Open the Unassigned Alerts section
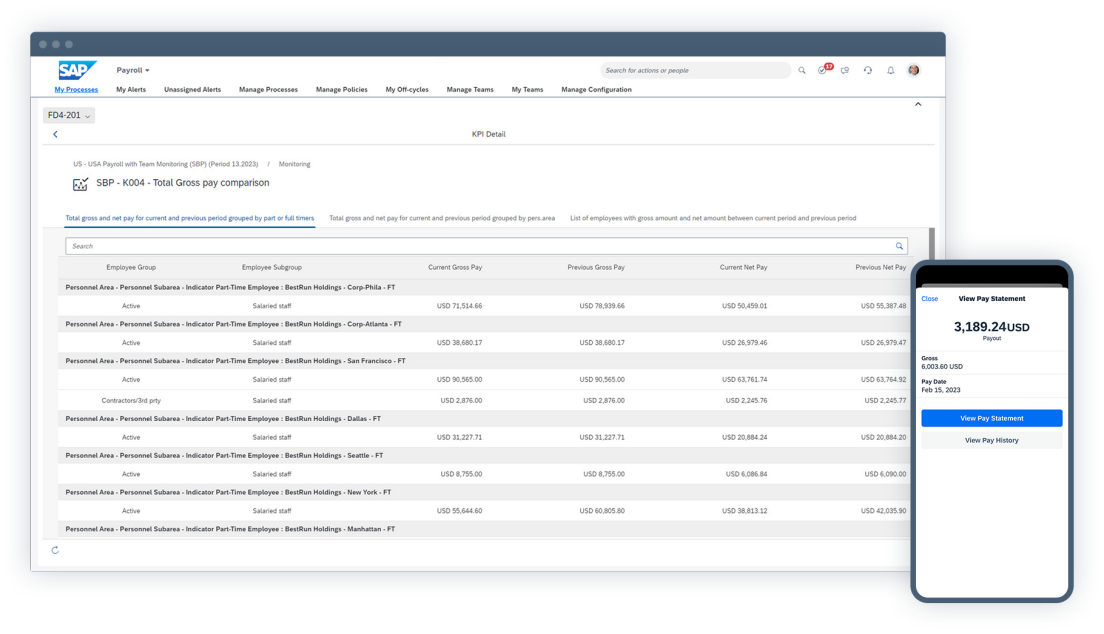This screenshot has width=1104, height=634. pyautogui.click(x=192, y=89)
